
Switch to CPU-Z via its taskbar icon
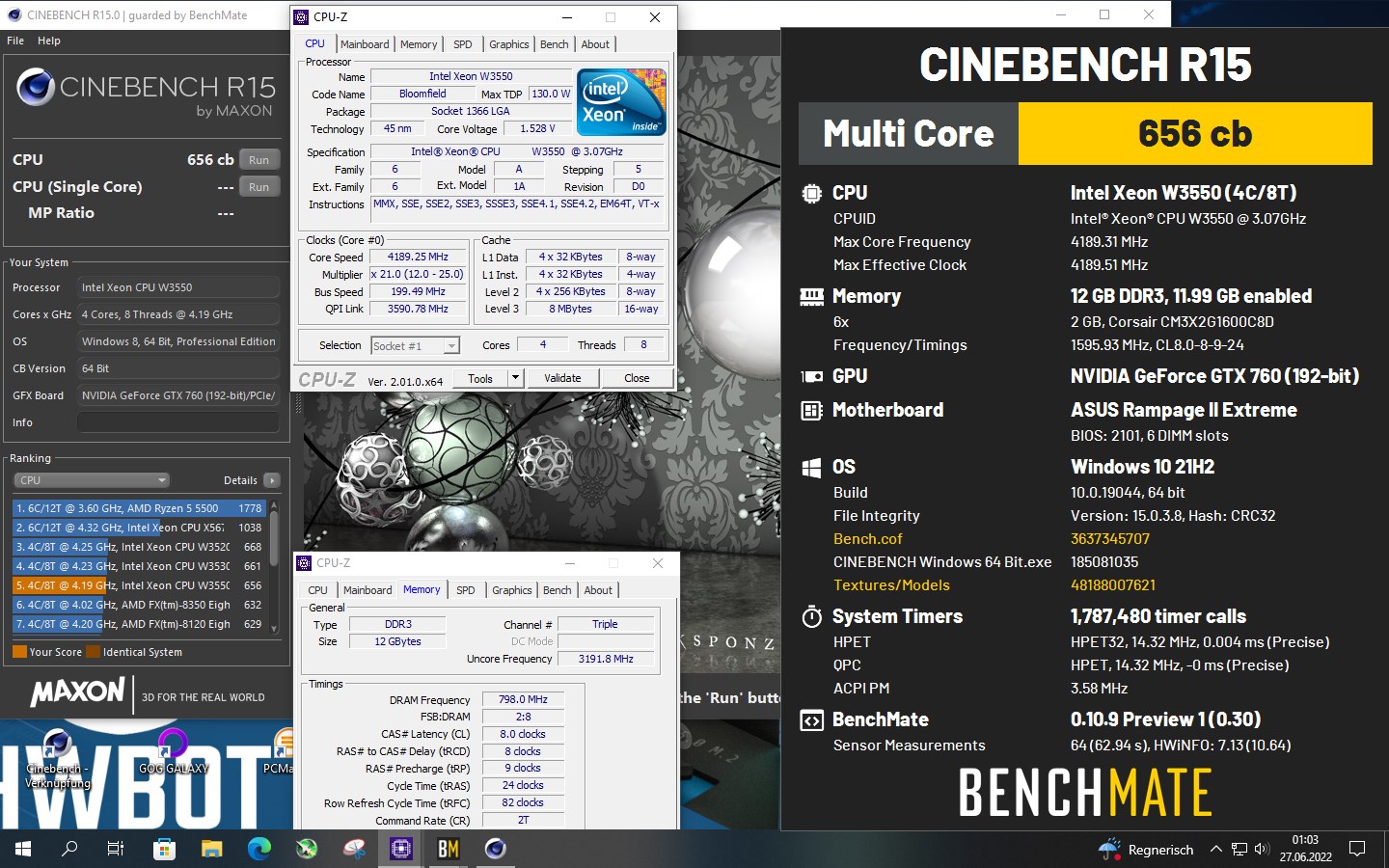point(401,849)
